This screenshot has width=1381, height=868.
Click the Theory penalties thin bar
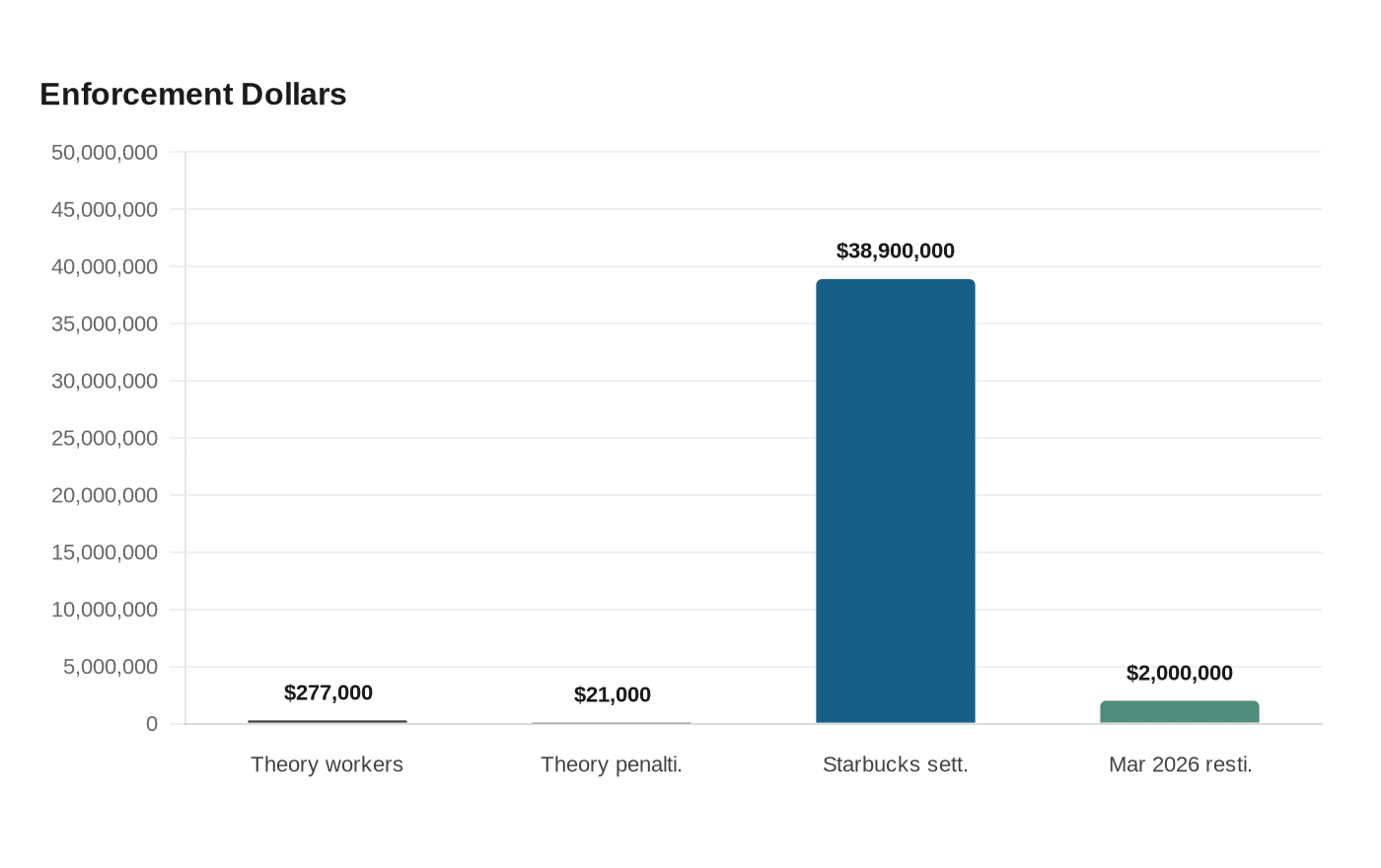coord(612,723)
